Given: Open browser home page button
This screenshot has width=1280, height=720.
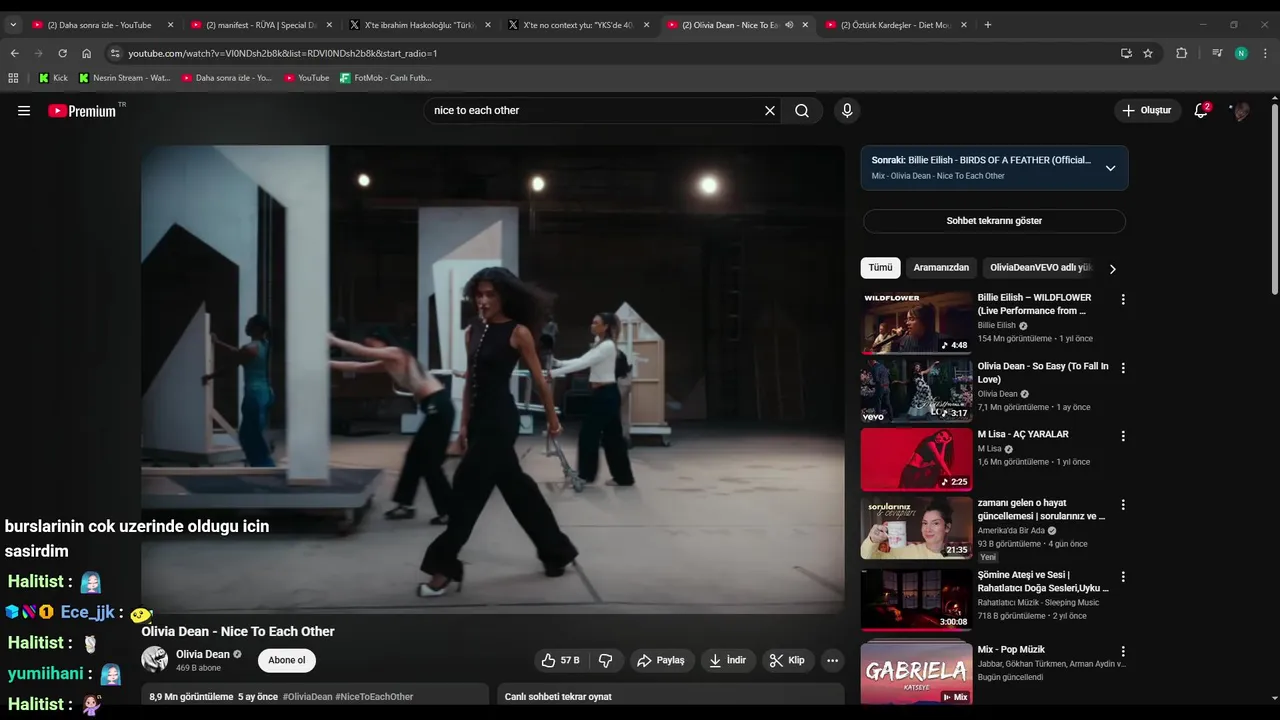Looking at the screenshot, I should point(86,53).
